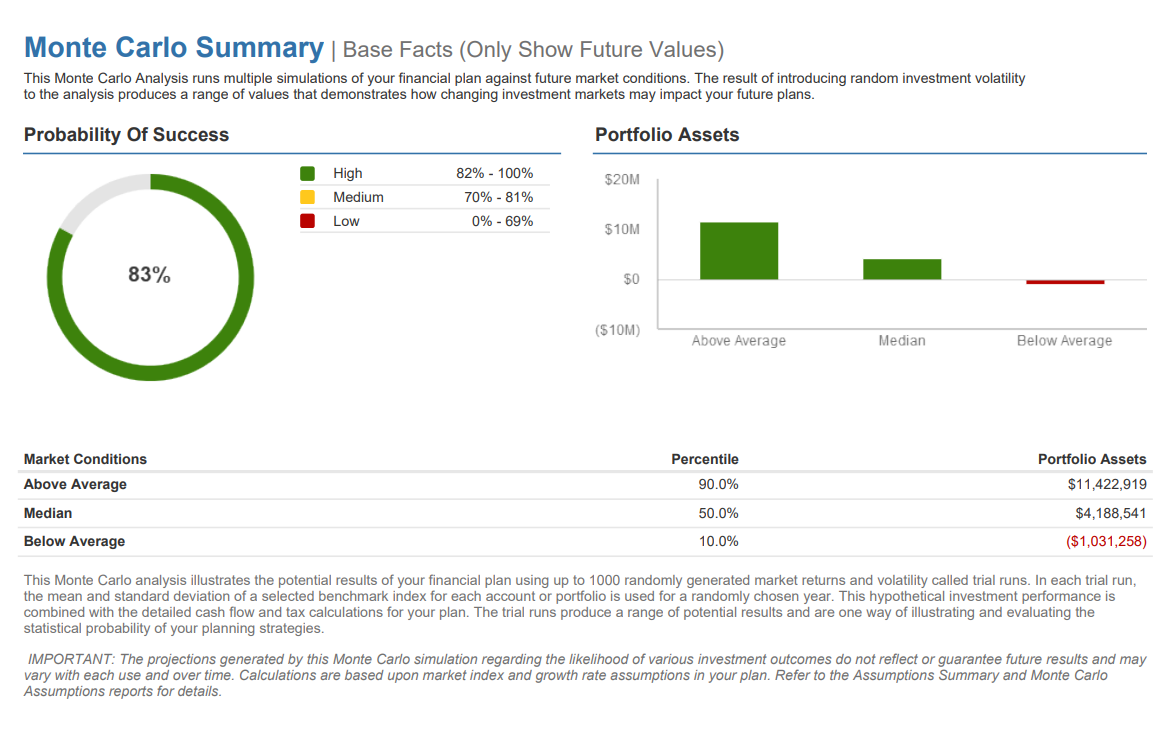Click the green High legend swatch
Screen dimensions: 1170x745
tap(308, 174)
